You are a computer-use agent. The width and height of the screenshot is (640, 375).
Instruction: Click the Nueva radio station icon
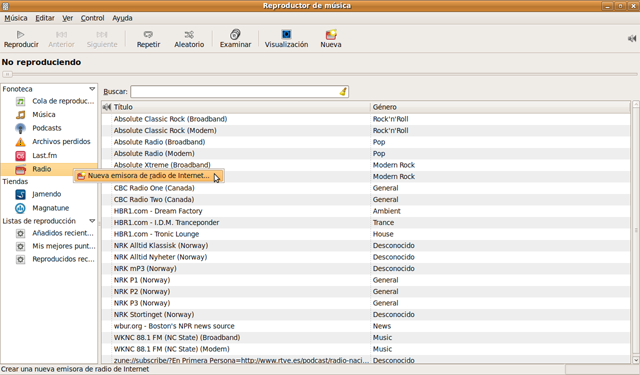[331, 34]
